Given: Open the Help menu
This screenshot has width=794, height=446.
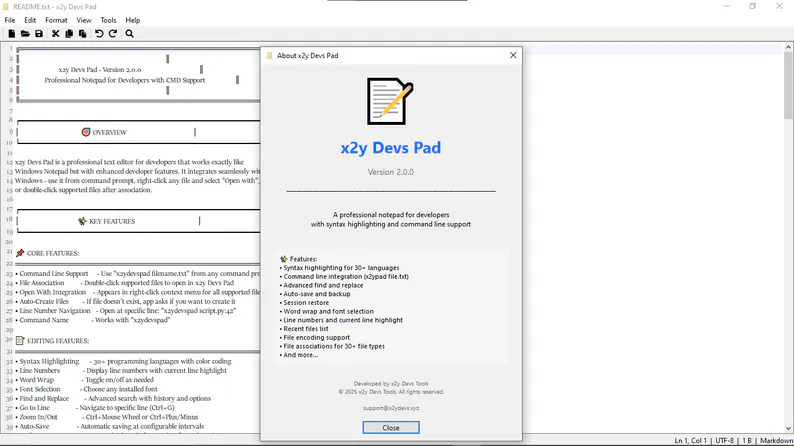Looking at the screenshot, I should click(x=133, y=20).
